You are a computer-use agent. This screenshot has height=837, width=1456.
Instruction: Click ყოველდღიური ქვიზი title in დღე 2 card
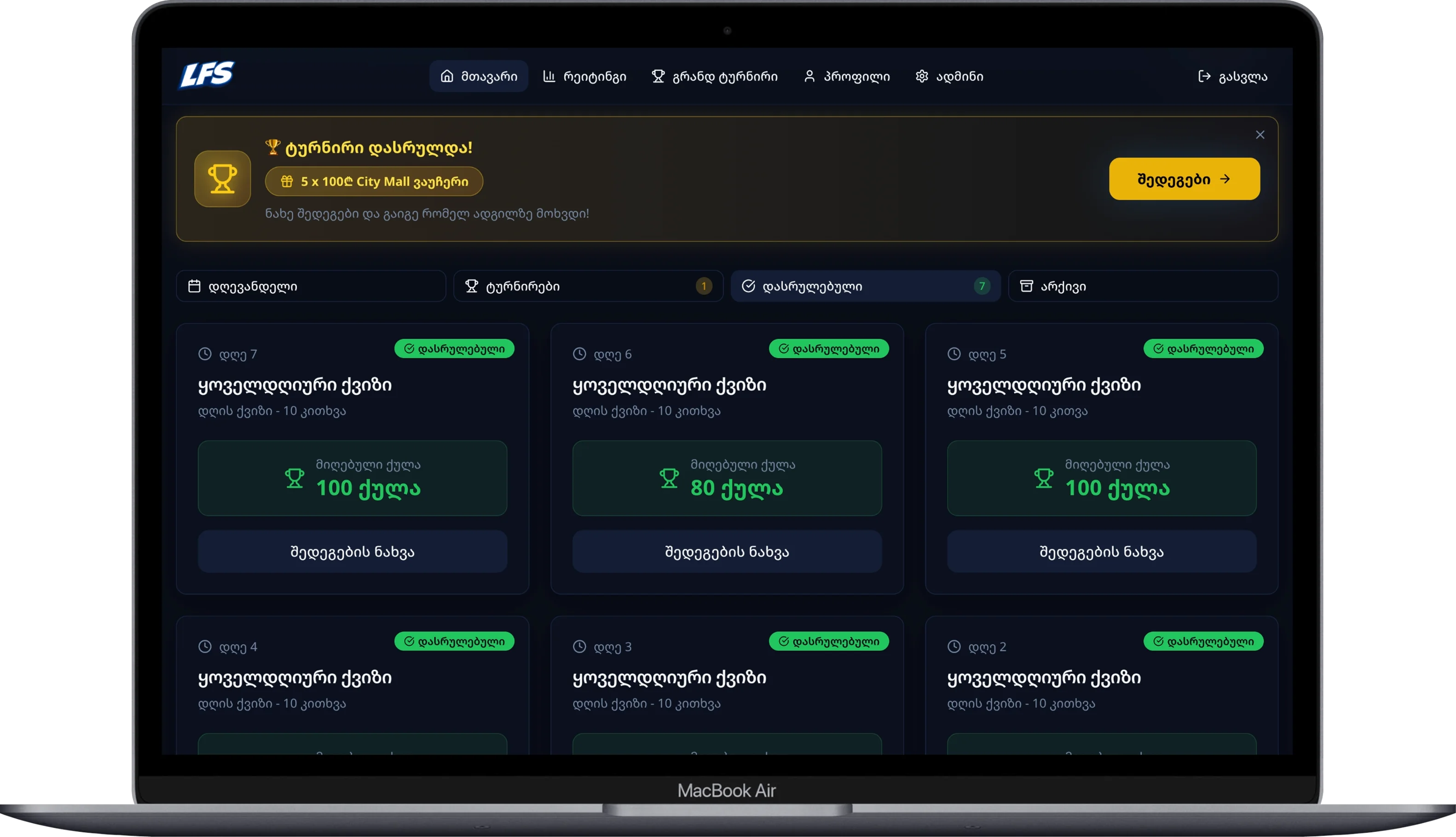pyautogui.click(x=1044, y=678)
